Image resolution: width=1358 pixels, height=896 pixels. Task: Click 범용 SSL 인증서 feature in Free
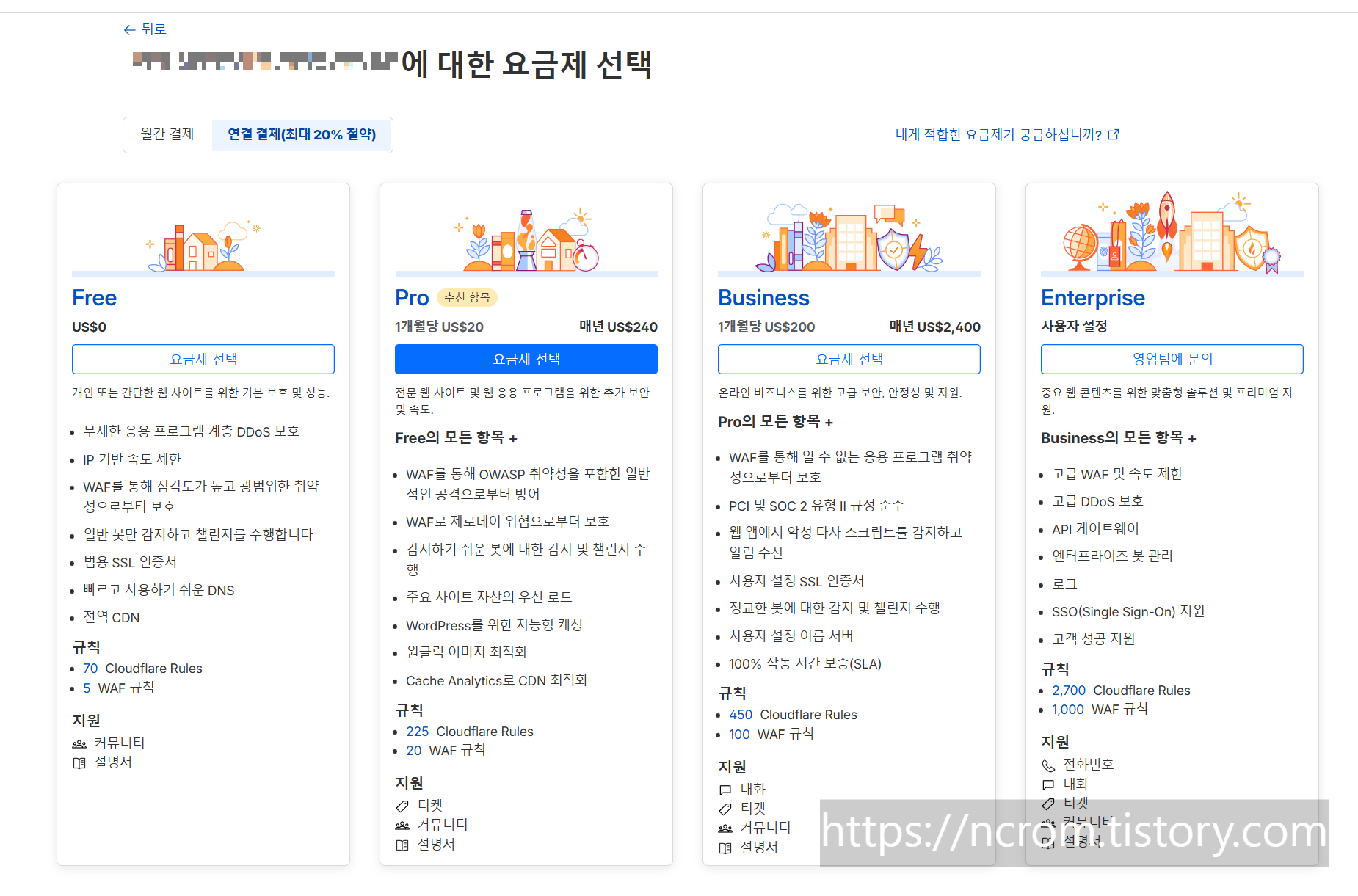tap(130, 562)
